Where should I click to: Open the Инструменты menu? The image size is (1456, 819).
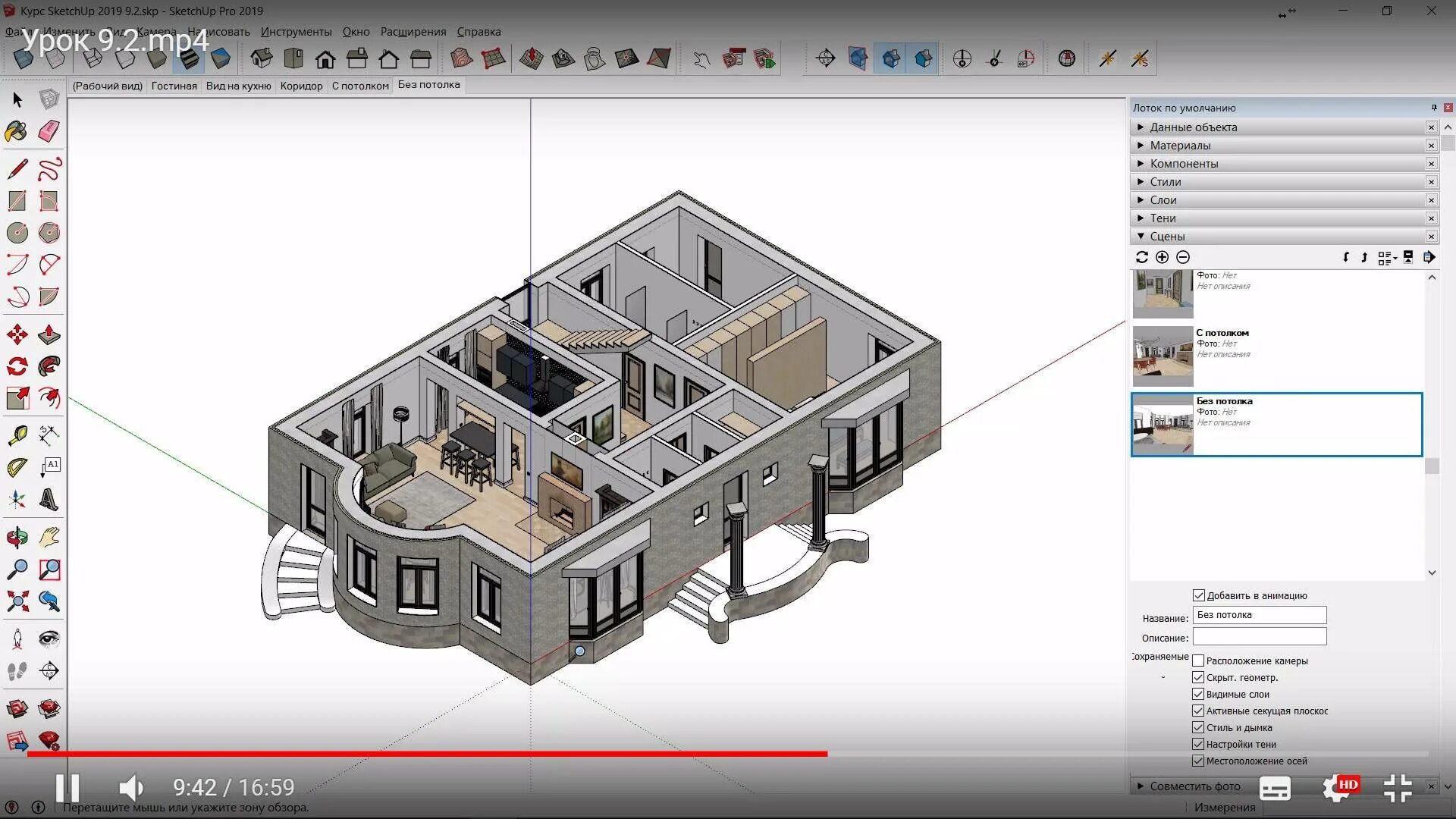pyautogui.click(x=296, y=32)
